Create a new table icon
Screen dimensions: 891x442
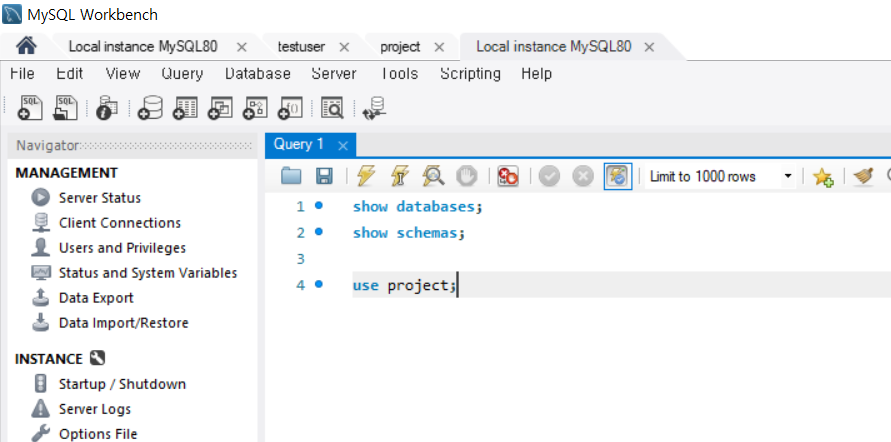point(185,107)
